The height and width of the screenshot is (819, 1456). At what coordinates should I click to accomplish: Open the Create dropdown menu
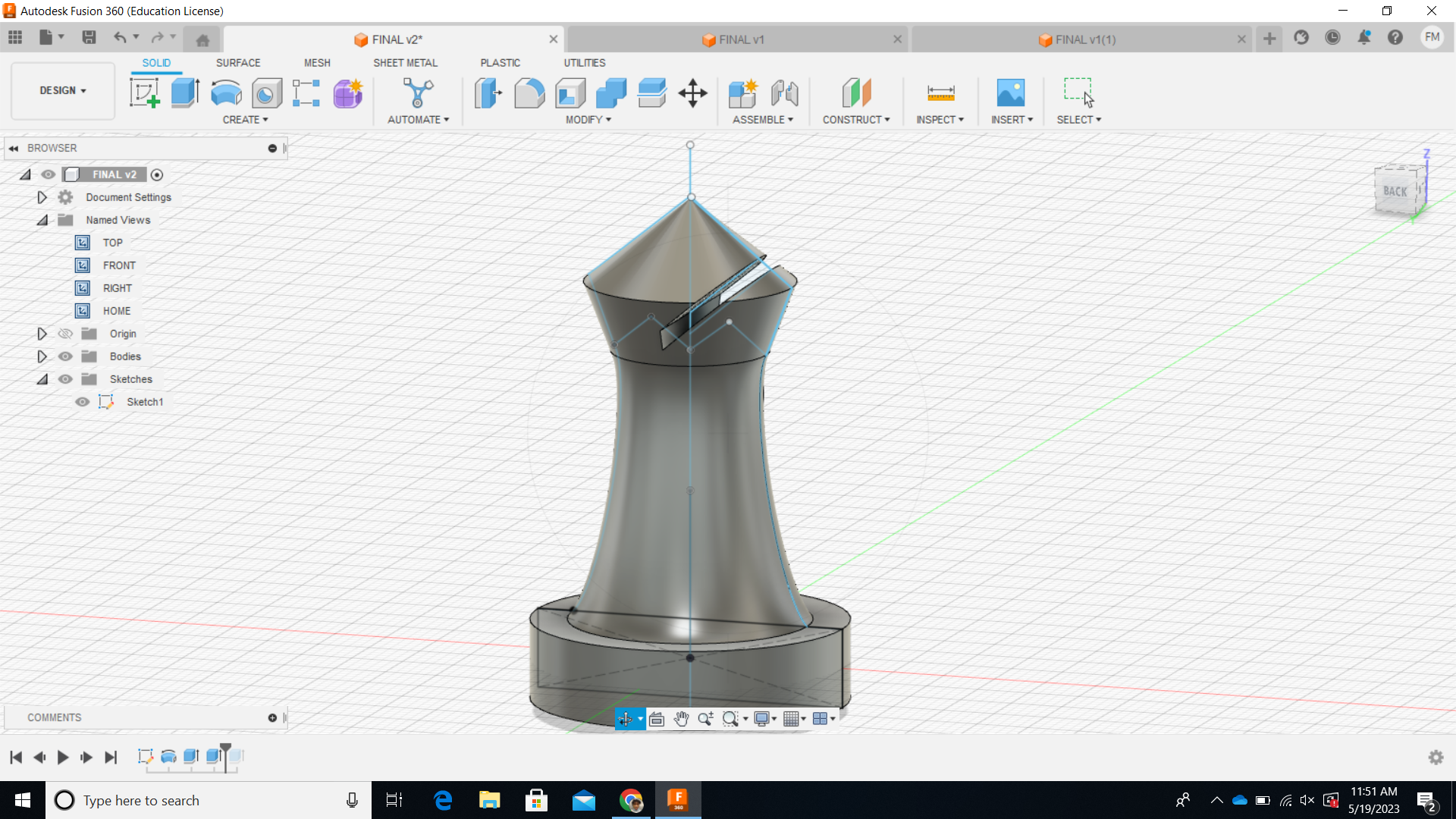(x=244, y=120)
